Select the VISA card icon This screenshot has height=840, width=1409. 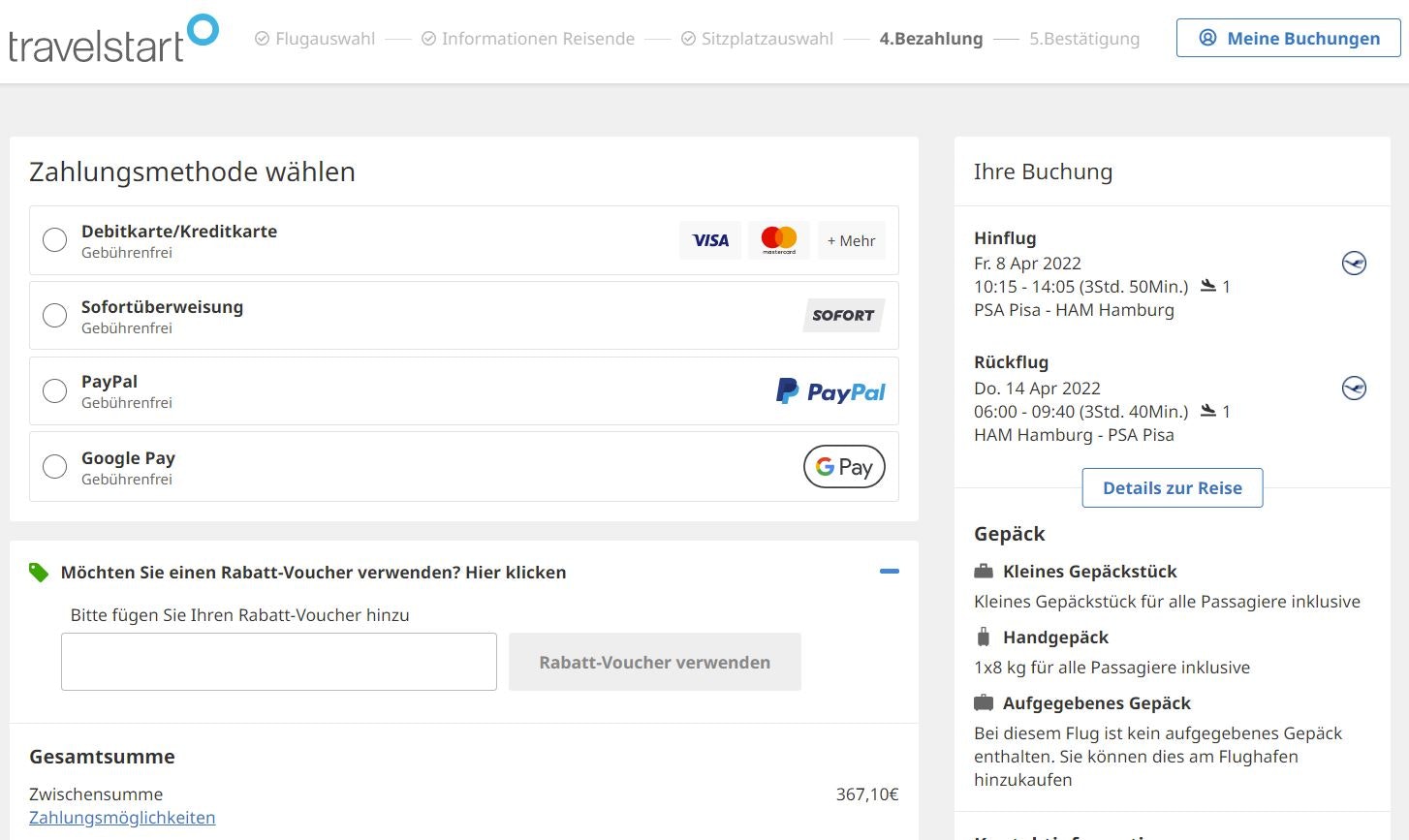[710, 239]
